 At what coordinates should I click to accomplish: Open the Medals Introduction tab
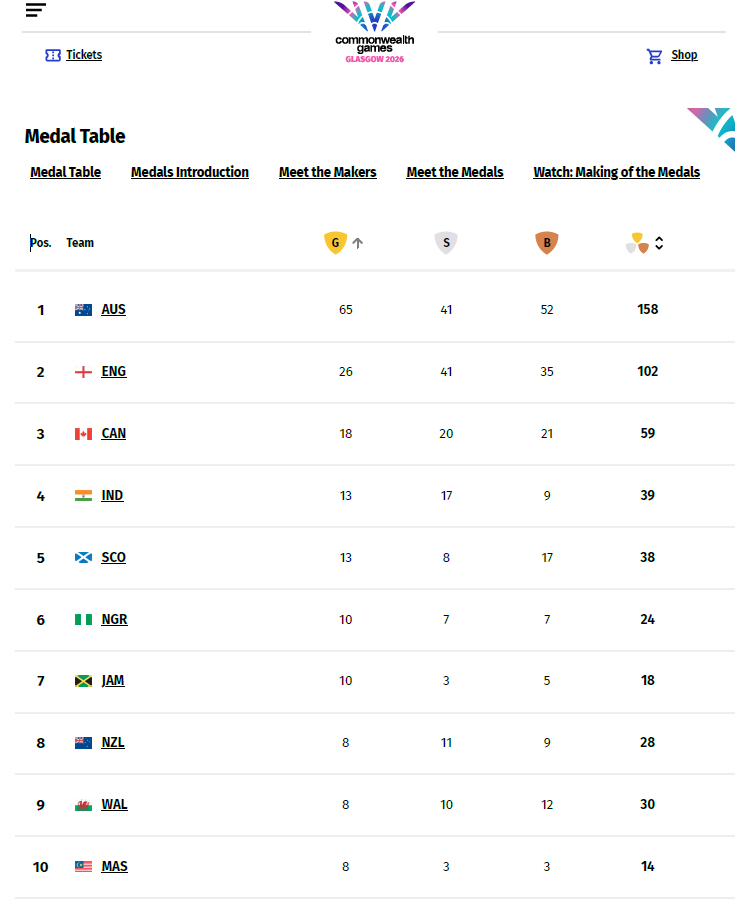coord(190,172)
